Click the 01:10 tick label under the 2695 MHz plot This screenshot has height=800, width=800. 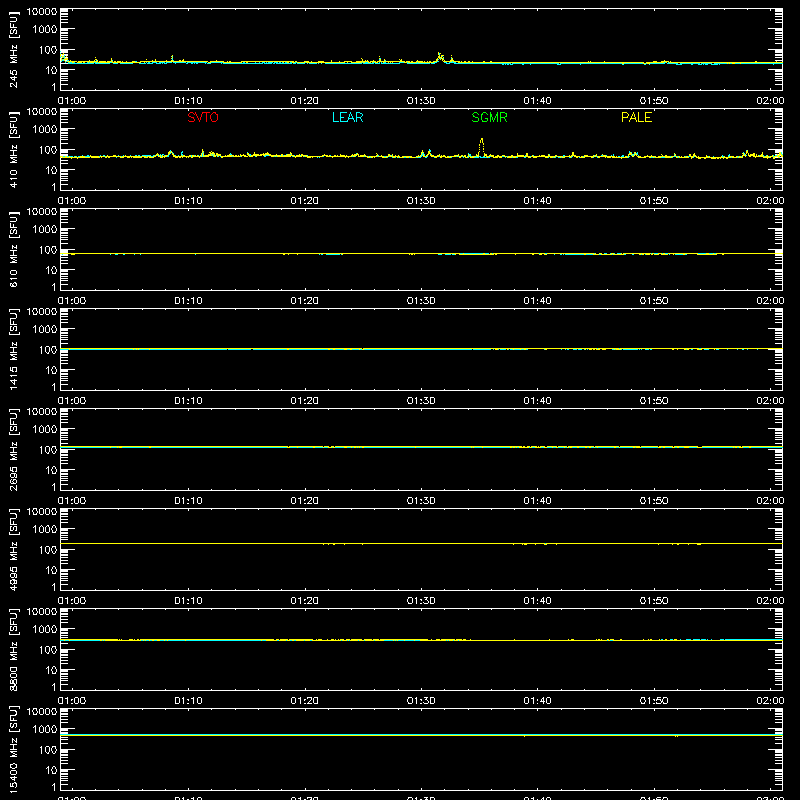click(x=188, y=501)
